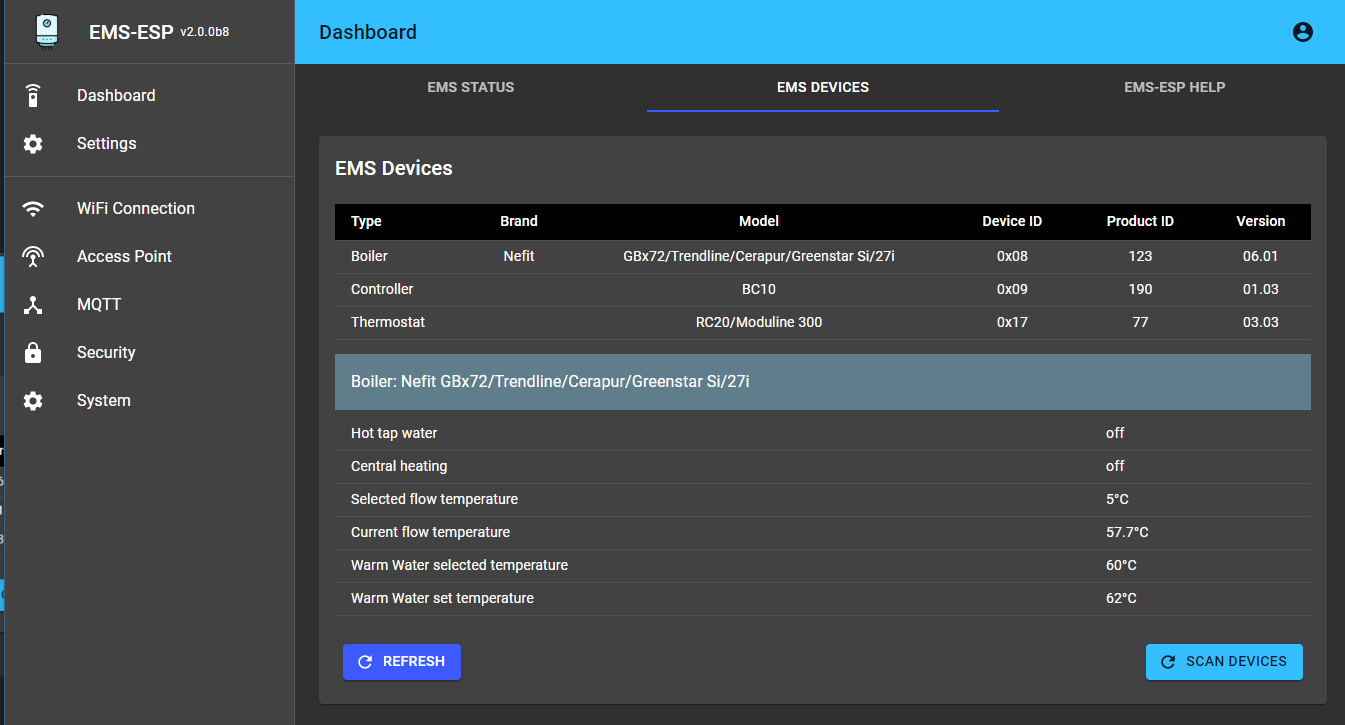The image size is (1345, 725).
Task: Open the user account profile icon
Action: [1302, 32]
